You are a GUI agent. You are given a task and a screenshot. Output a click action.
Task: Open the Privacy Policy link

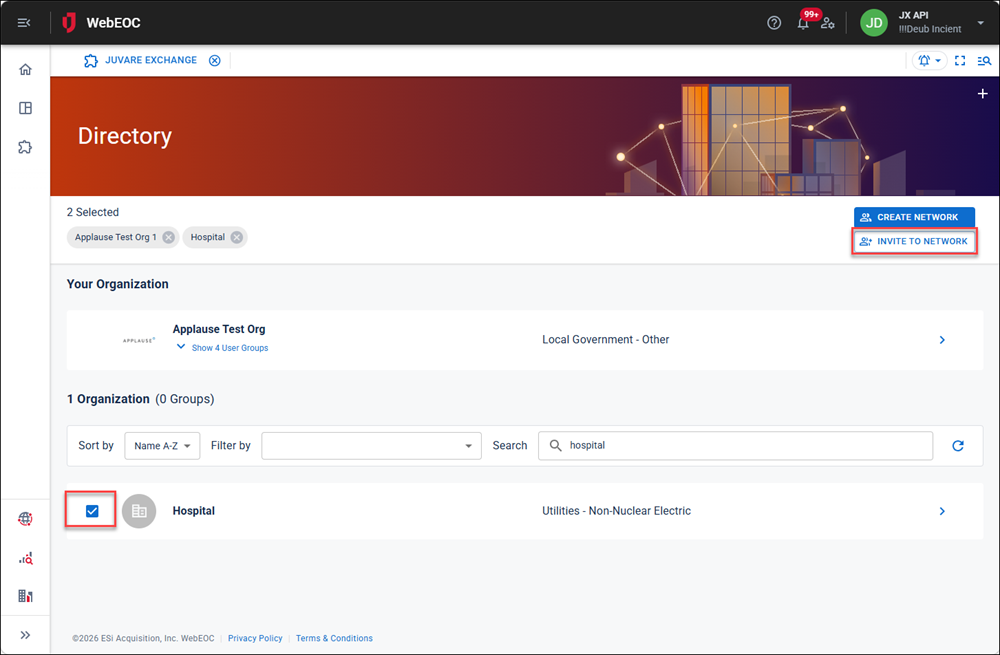(x=255, y=638)
